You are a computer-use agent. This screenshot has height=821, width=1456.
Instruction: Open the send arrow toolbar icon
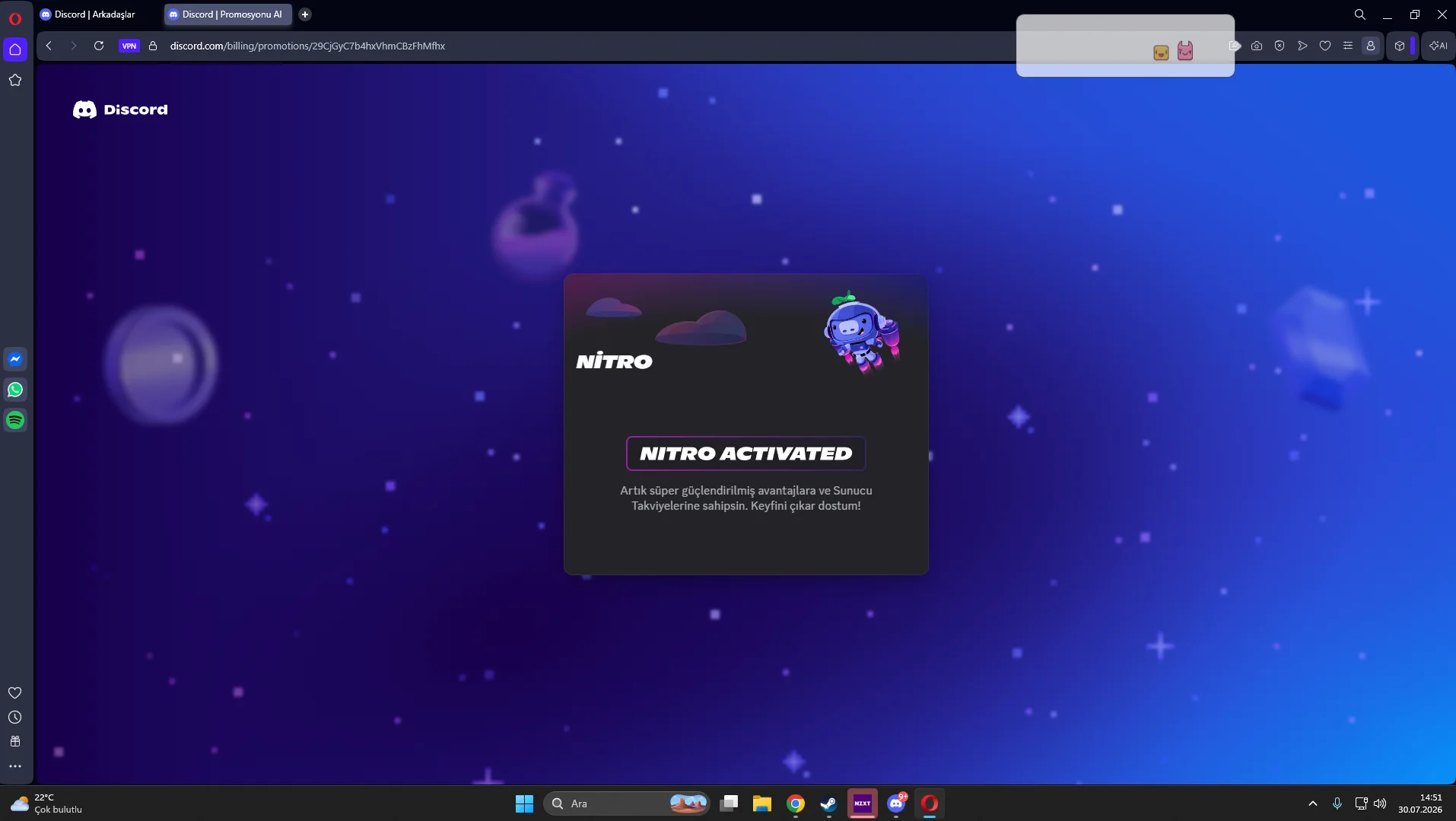1302,46
